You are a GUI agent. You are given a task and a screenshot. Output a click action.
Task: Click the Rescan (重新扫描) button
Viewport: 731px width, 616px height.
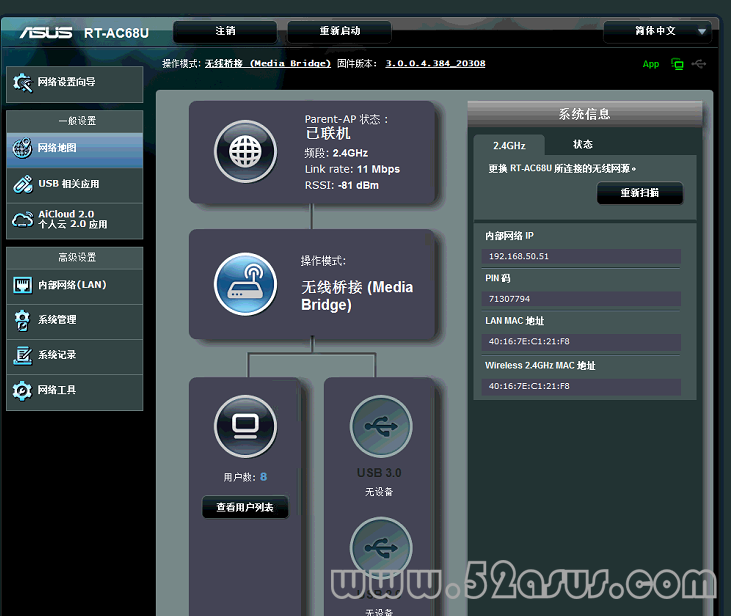(640, 193)
